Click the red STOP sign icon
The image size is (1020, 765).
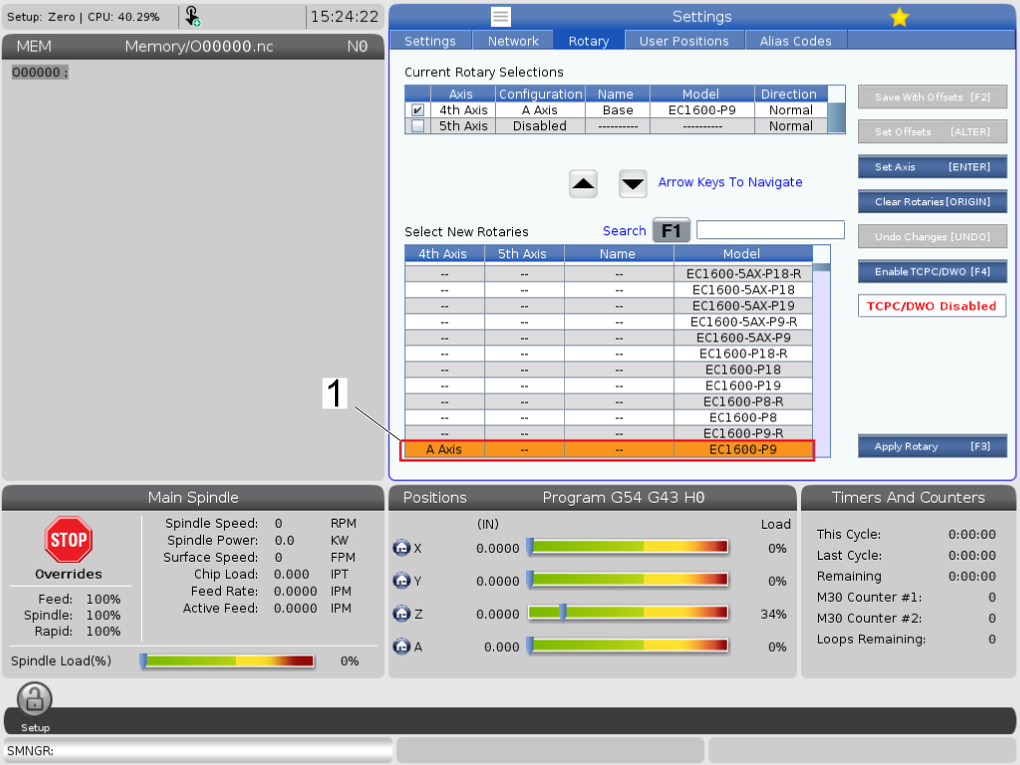click(68, 540)
